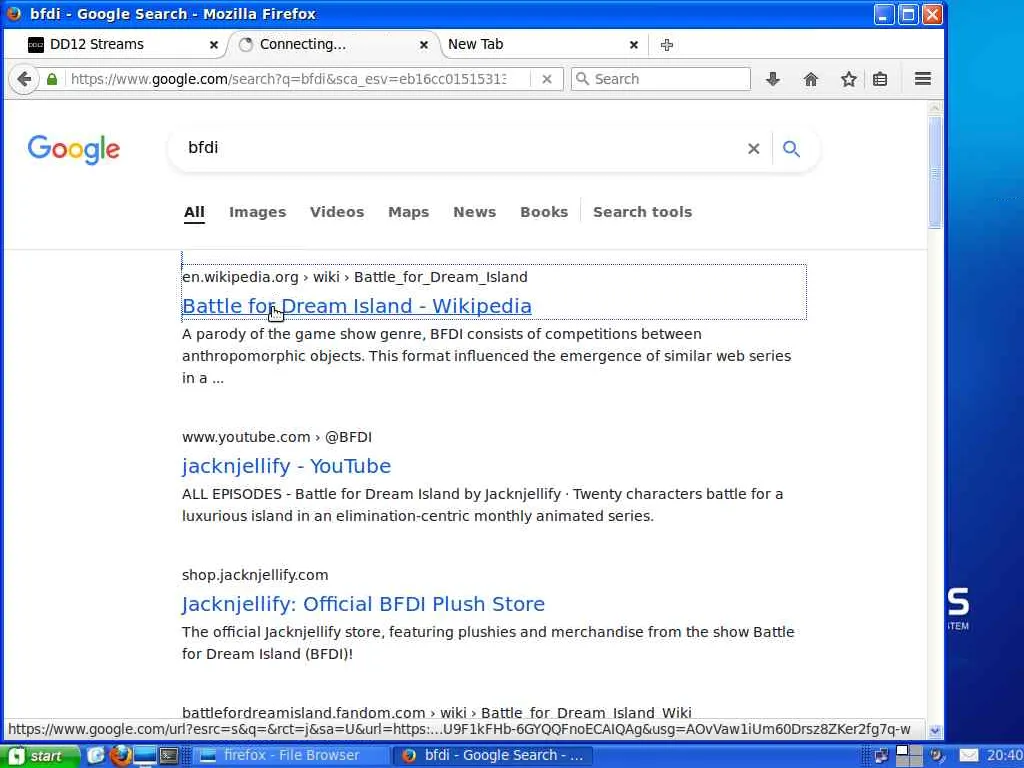The image size is (1024, 768).
Task: Select the Maps search category
Action: pyautogui.click(x=409, y=212)
